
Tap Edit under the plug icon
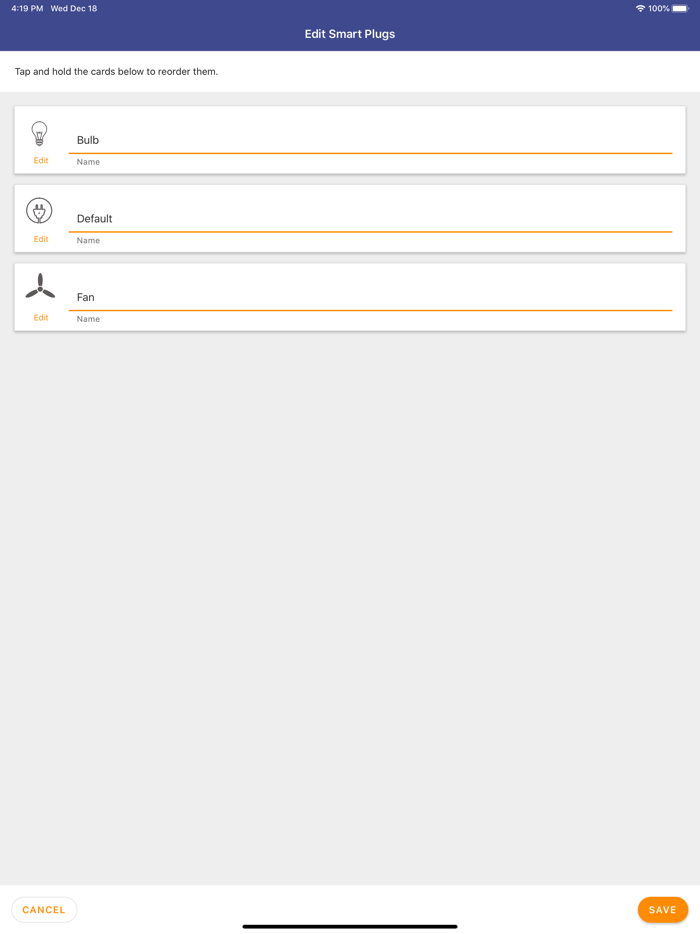tap(41, 239)
